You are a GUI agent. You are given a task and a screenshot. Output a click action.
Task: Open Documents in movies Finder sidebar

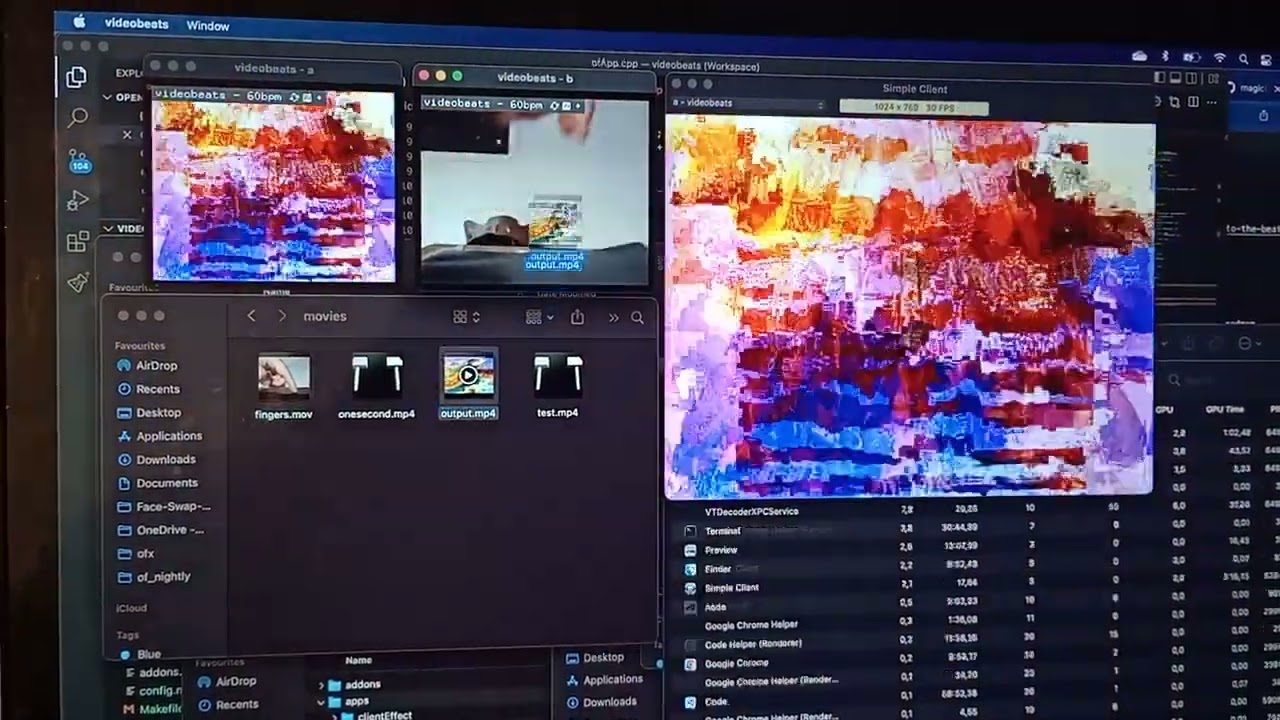coord(157,483)
